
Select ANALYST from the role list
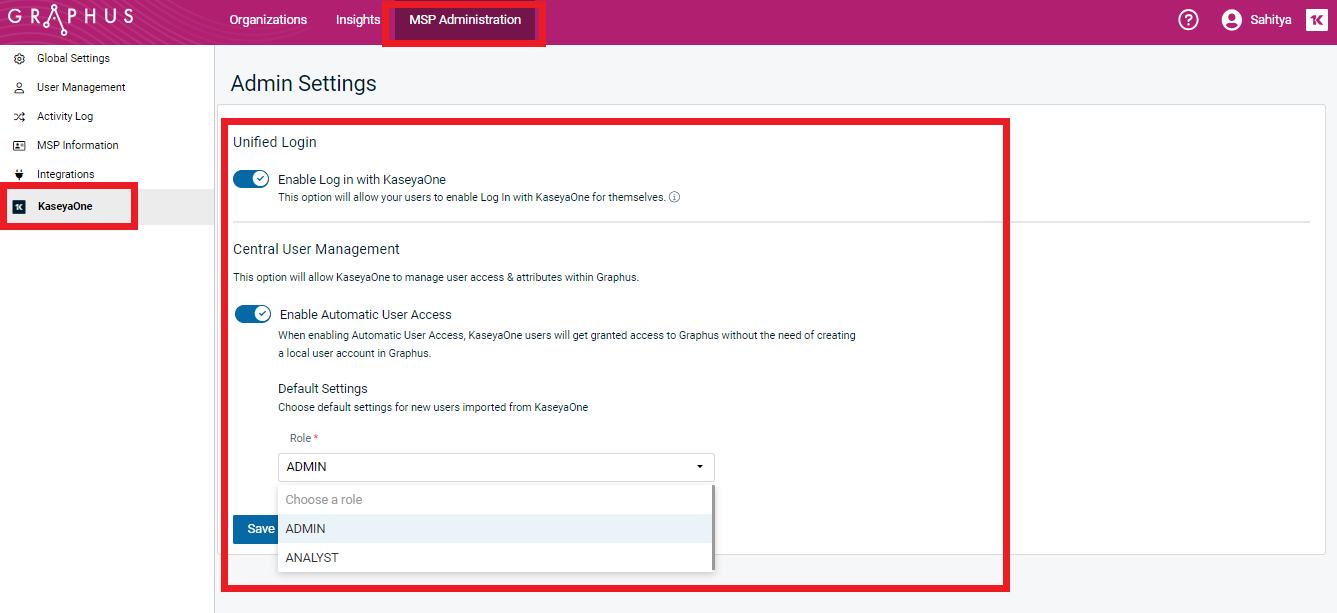(312, 558)
